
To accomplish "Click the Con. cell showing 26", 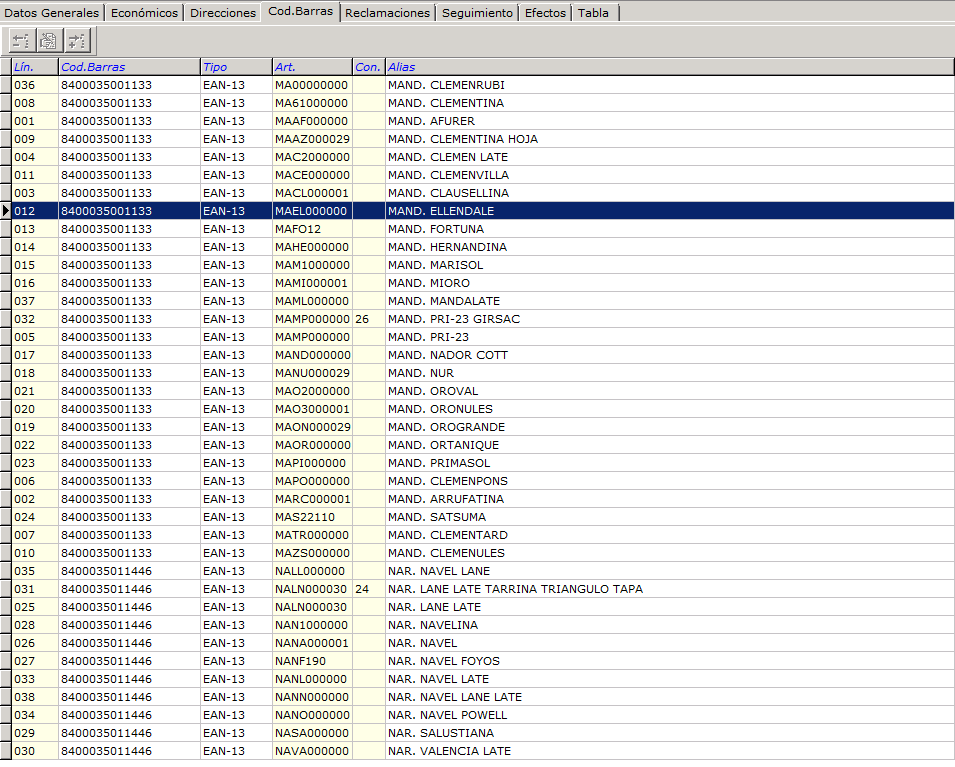I will 367,319.
